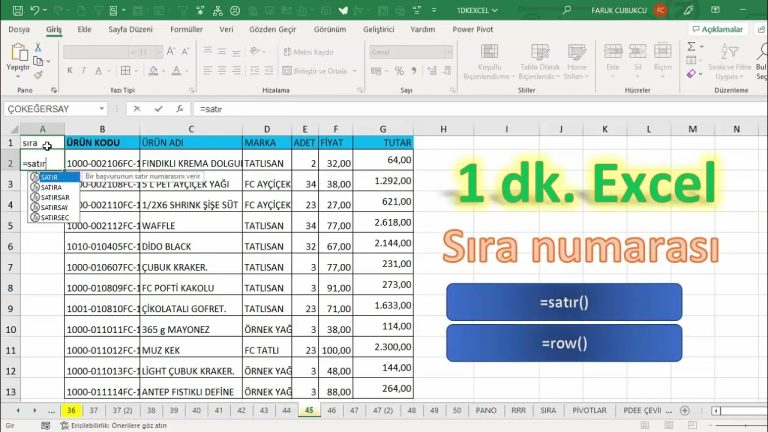Toggle Metni Kaydır wrap text
This screenshot has width=768, height=432.
click(x=309, y=52)
